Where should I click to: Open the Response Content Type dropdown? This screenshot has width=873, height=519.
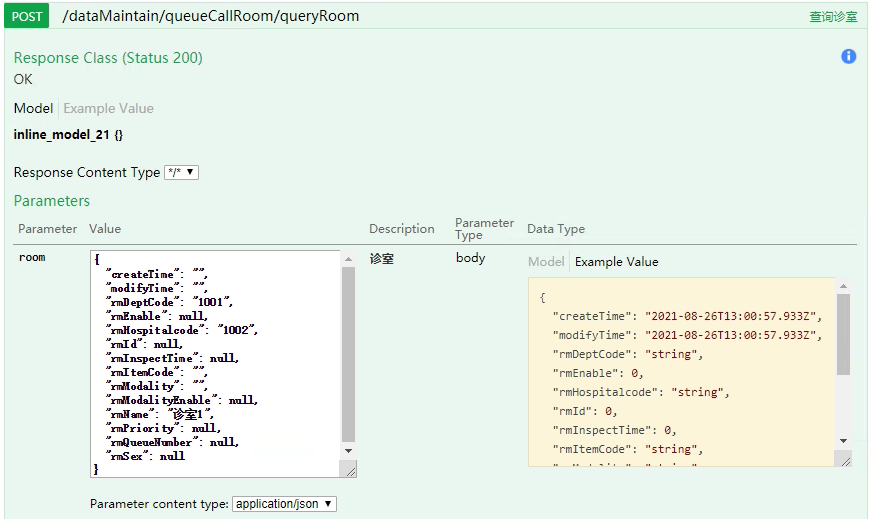click(x=182, y=172)
